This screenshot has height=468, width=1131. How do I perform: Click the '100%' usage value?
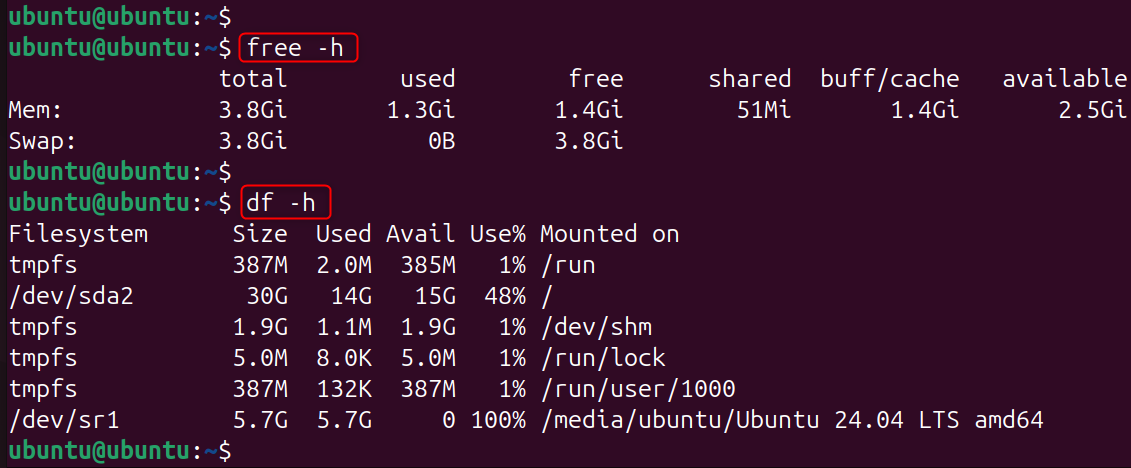pos(498,420)
